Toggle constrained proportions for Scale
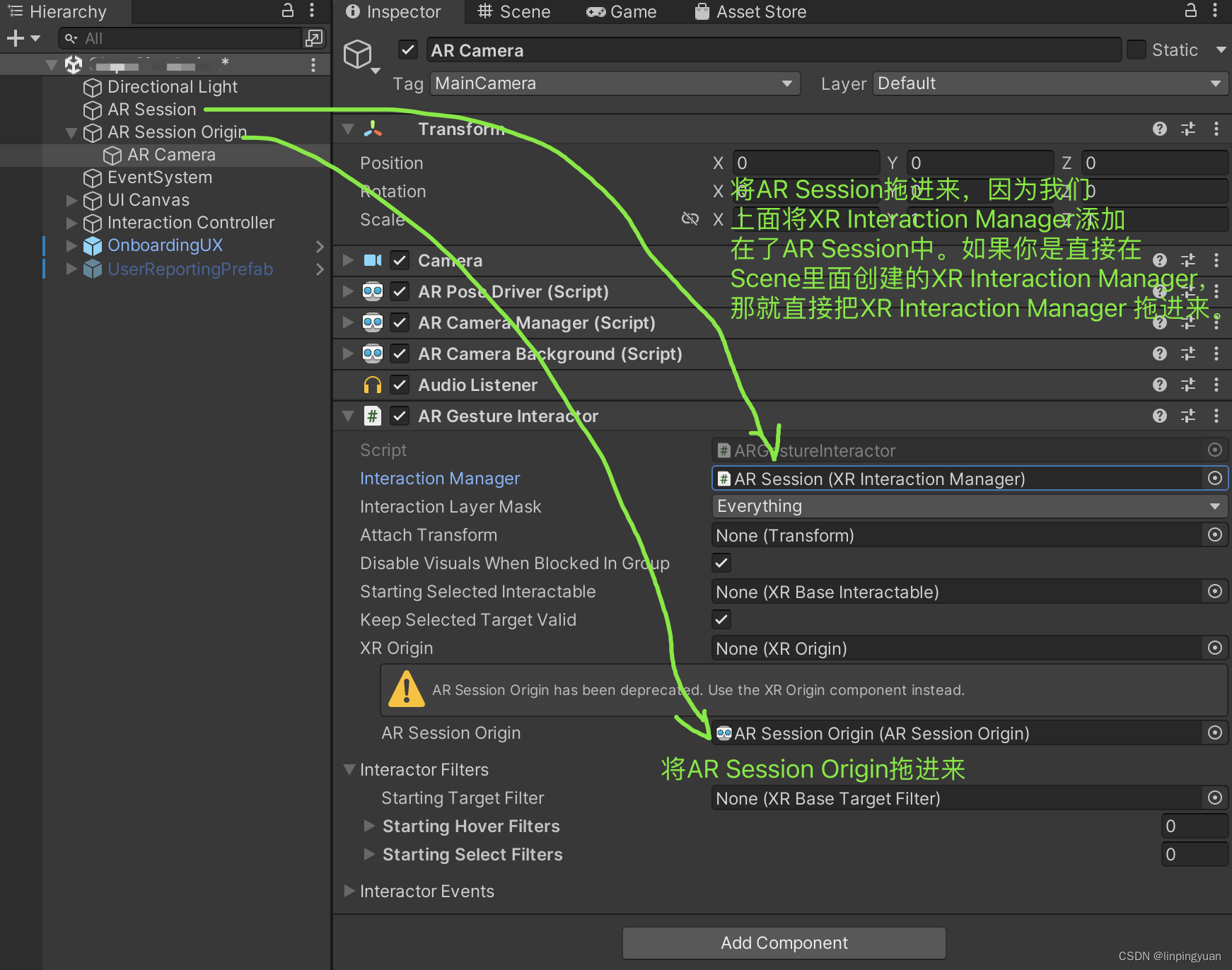 [690, 219]
